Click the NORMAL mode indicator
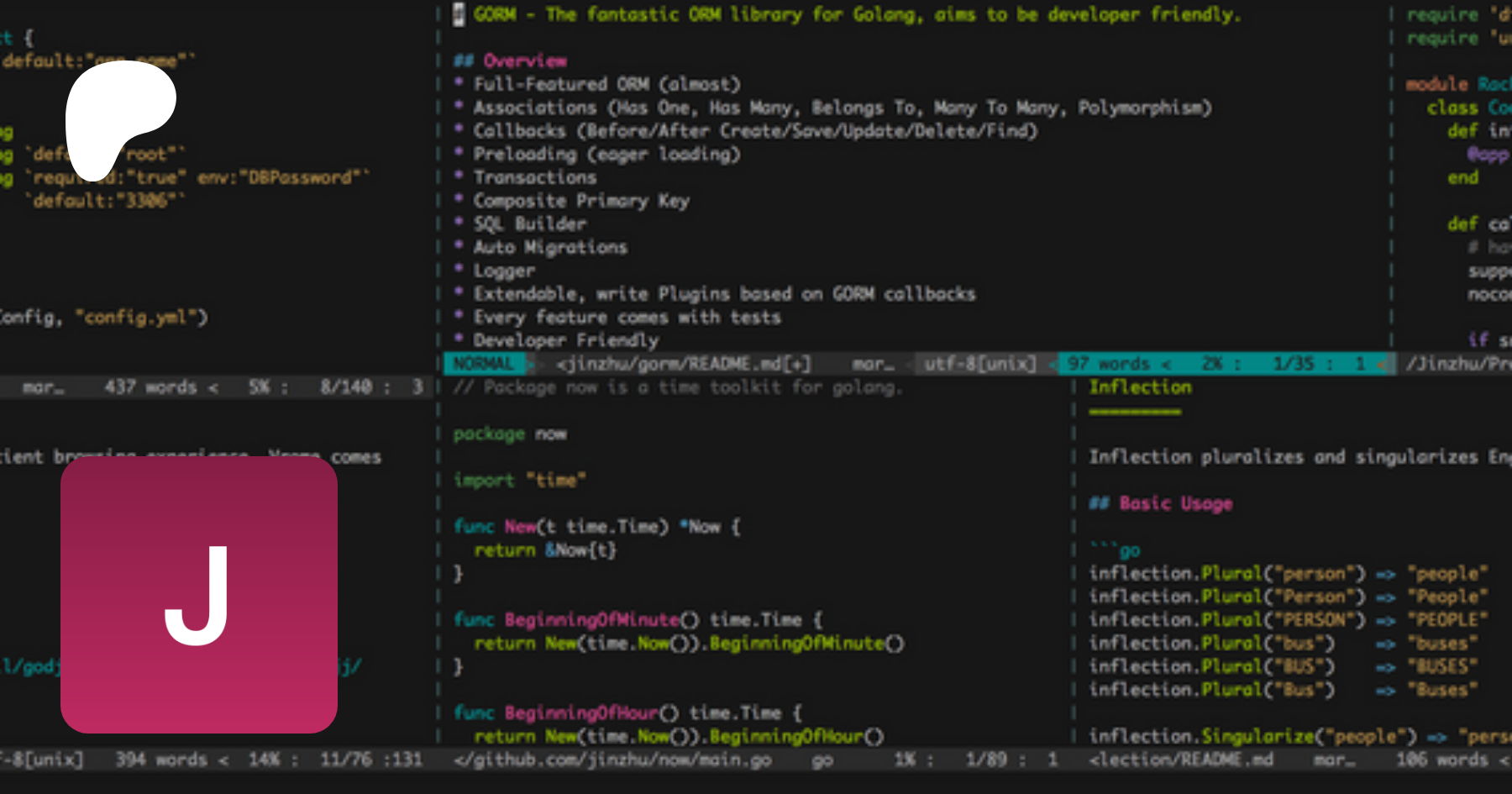 483,364
